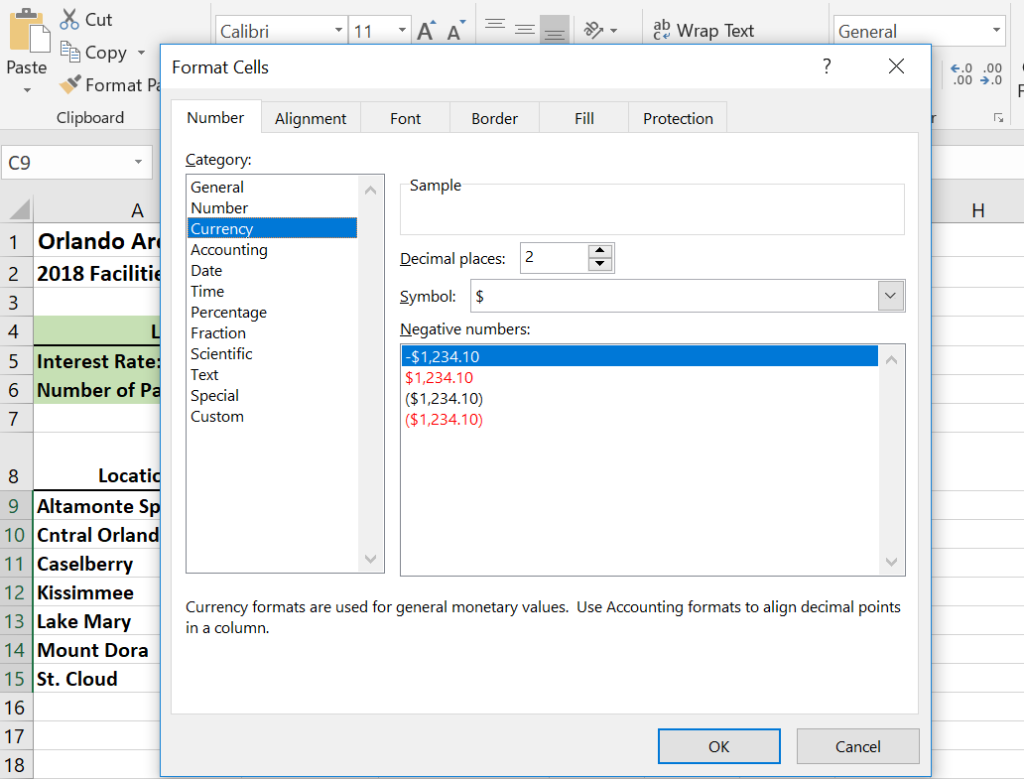This screenshot has width=1024, height=779.
Task: Select Time in Category list
Action: click(x=272, y=291)
